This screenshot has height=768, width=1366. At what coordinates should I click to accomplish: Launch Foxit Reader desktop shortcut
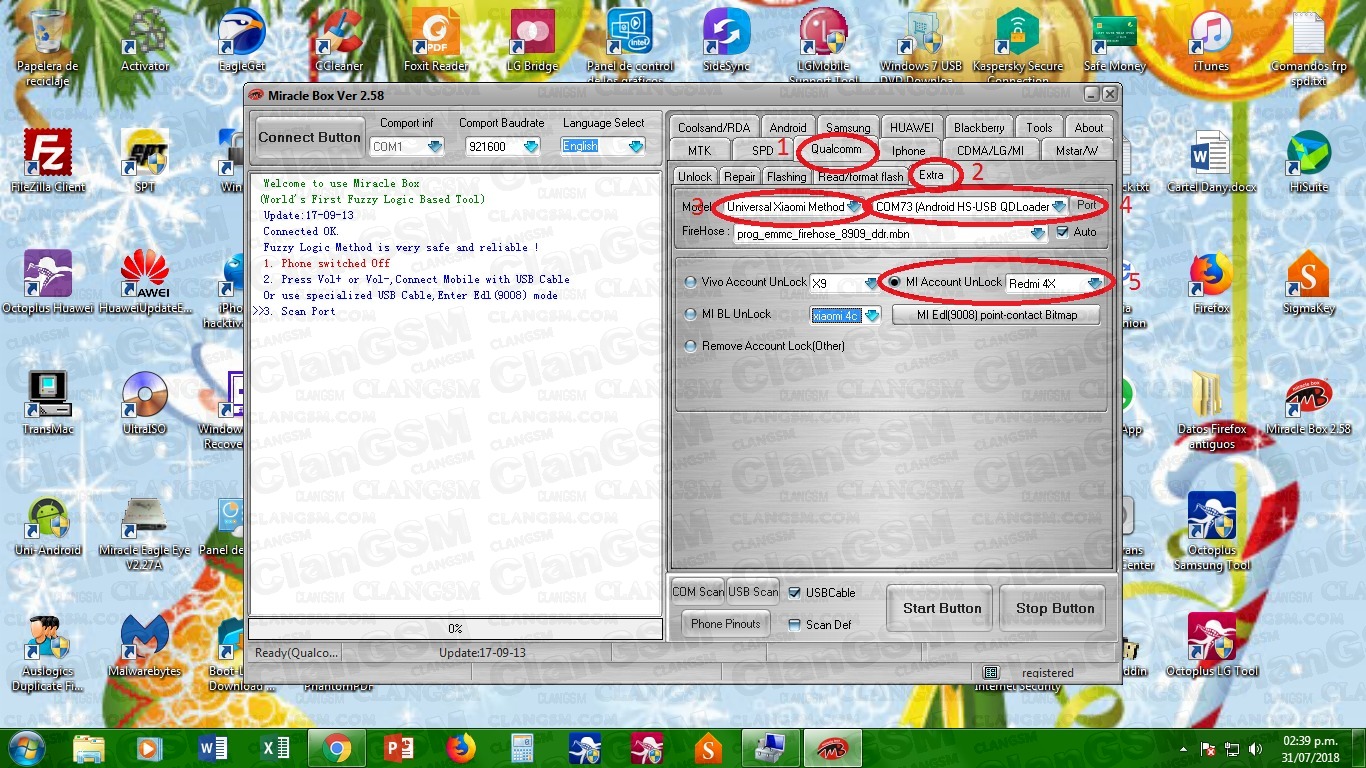click(436, 40)
